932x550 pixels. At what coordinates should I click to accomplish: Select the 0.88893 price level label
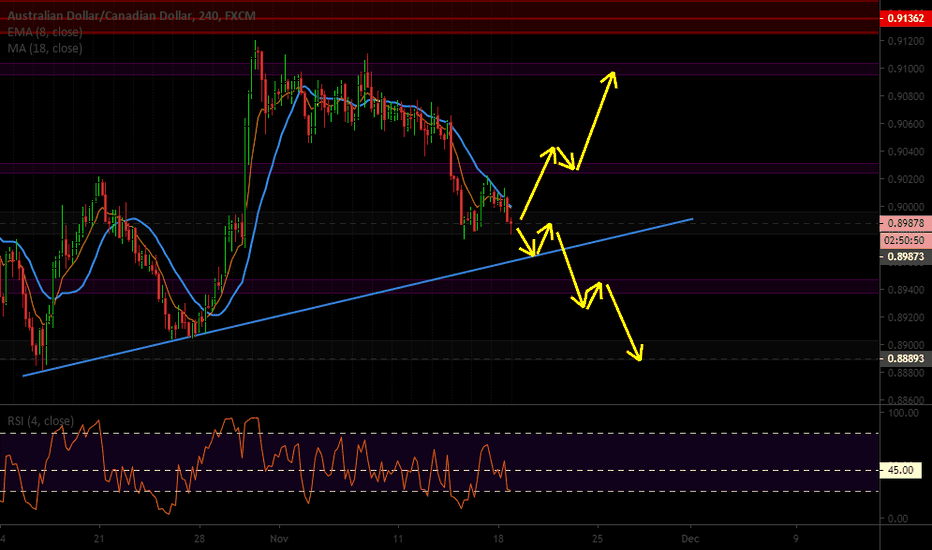pos(901,358)
